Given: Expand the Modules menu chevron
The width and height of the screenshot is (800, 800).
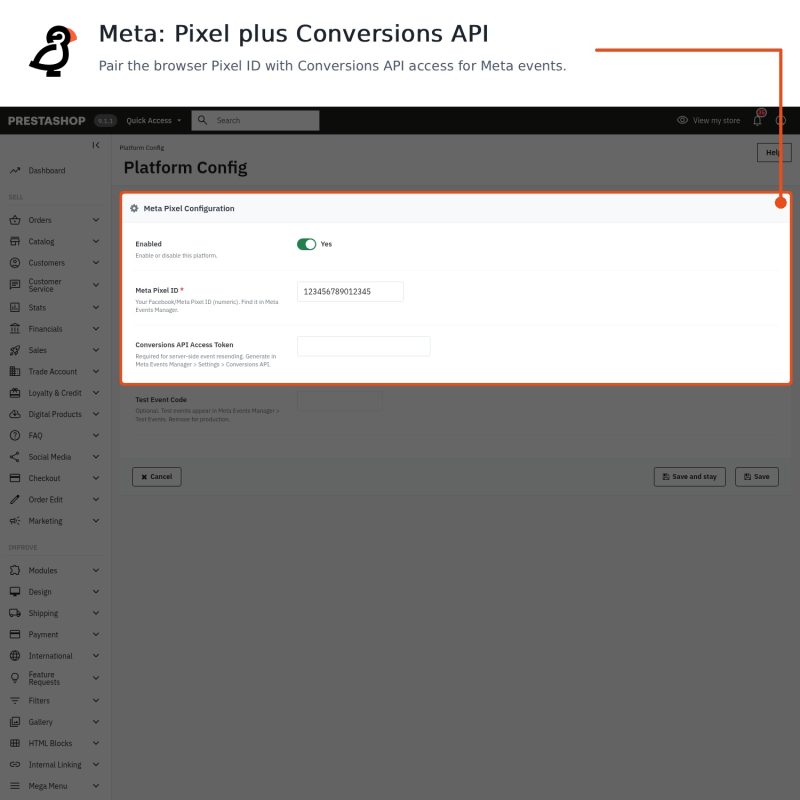Looking at the screenshot, I should [96, 570].
